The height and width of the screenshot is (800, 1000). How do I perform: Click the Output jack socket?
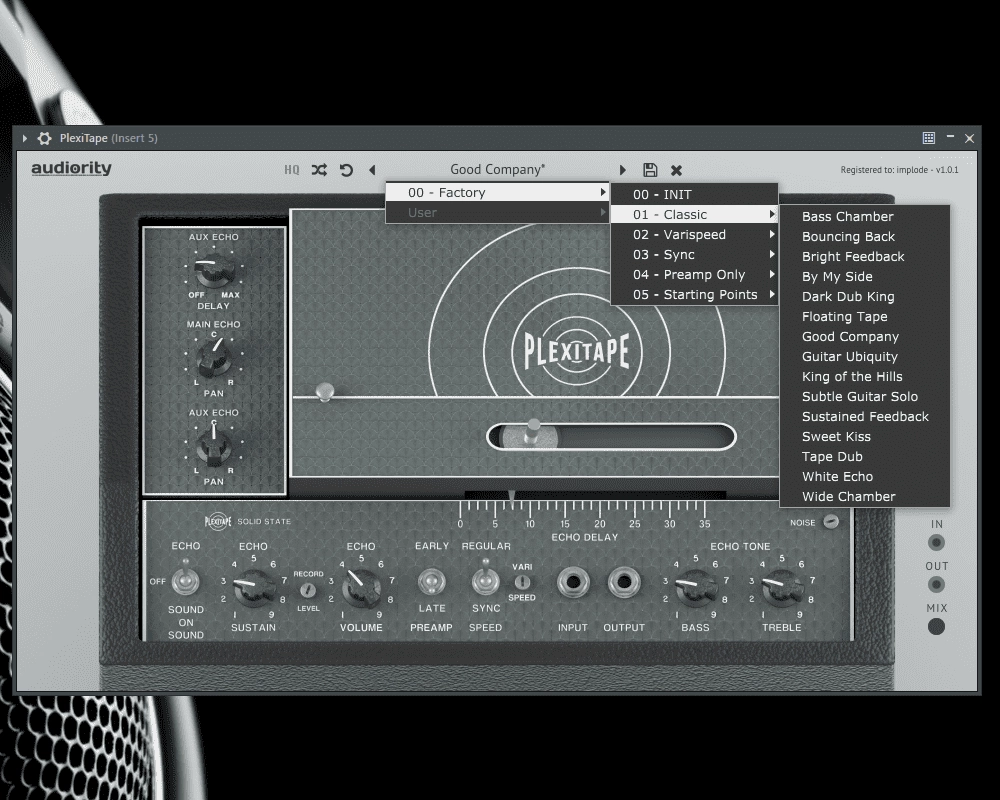tap(624, 582)
